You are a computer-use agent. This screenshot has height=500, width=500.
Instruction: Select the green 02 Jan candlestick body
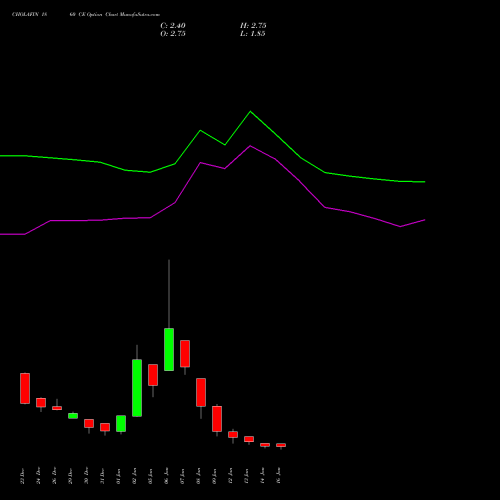coord(137,388)
